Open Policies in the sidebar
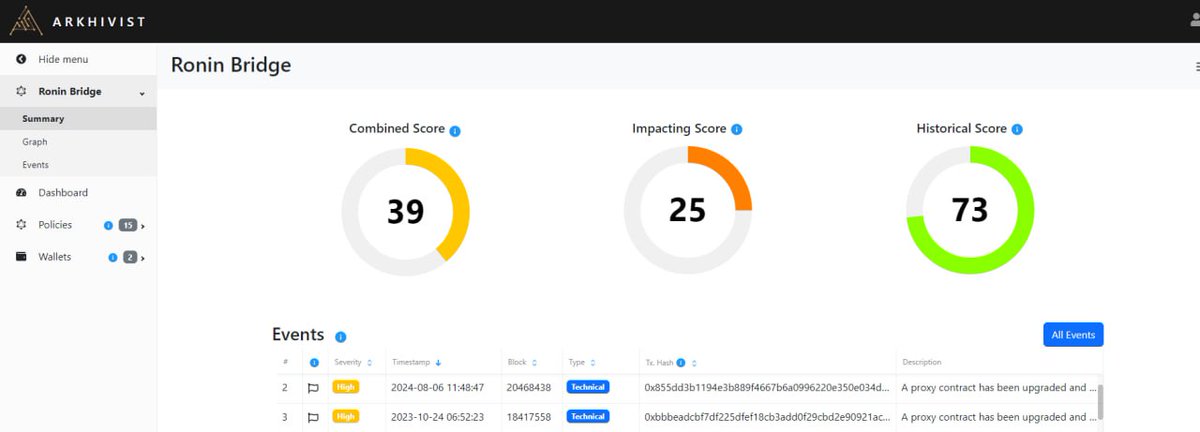1200x432 pixels. pyautogui.click(x=54, y=225)
